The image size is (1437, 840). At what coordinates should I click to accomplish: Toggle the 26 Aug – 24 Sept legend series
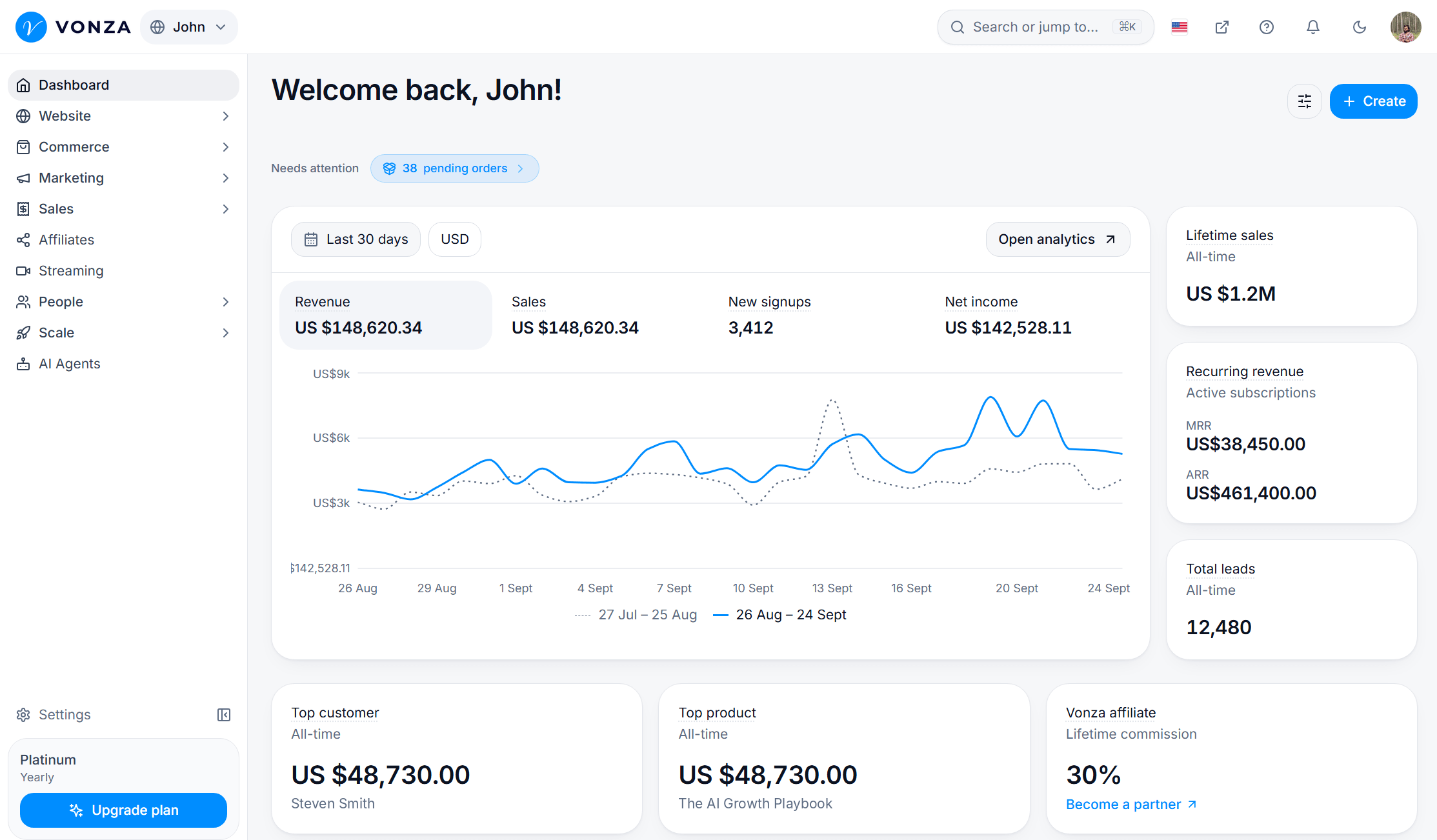[780, 615]
